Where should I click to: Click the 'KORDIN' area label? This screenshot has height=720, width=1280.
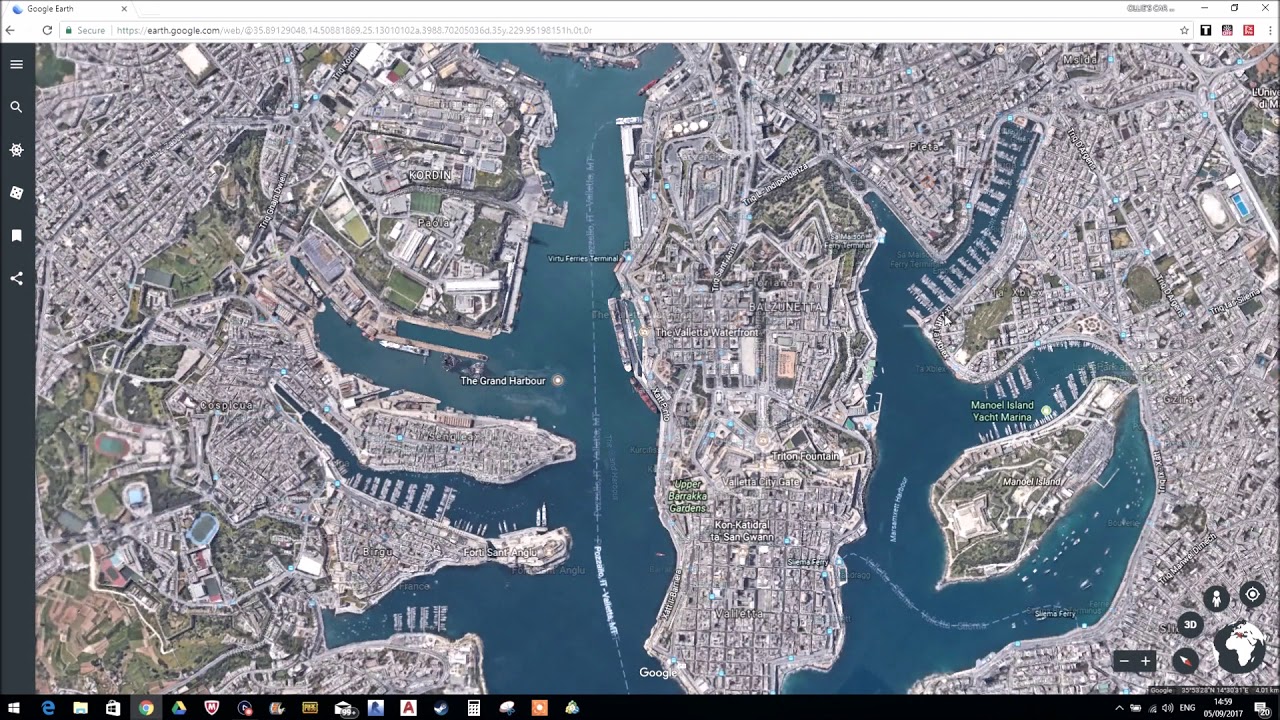point(430,175)
